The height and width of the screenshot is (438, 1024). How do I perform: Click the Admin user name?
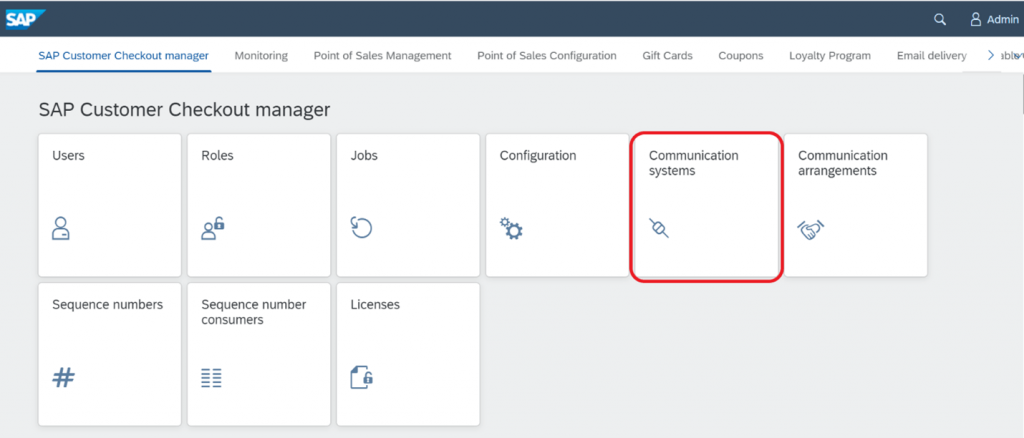[x=1002, y=20]
